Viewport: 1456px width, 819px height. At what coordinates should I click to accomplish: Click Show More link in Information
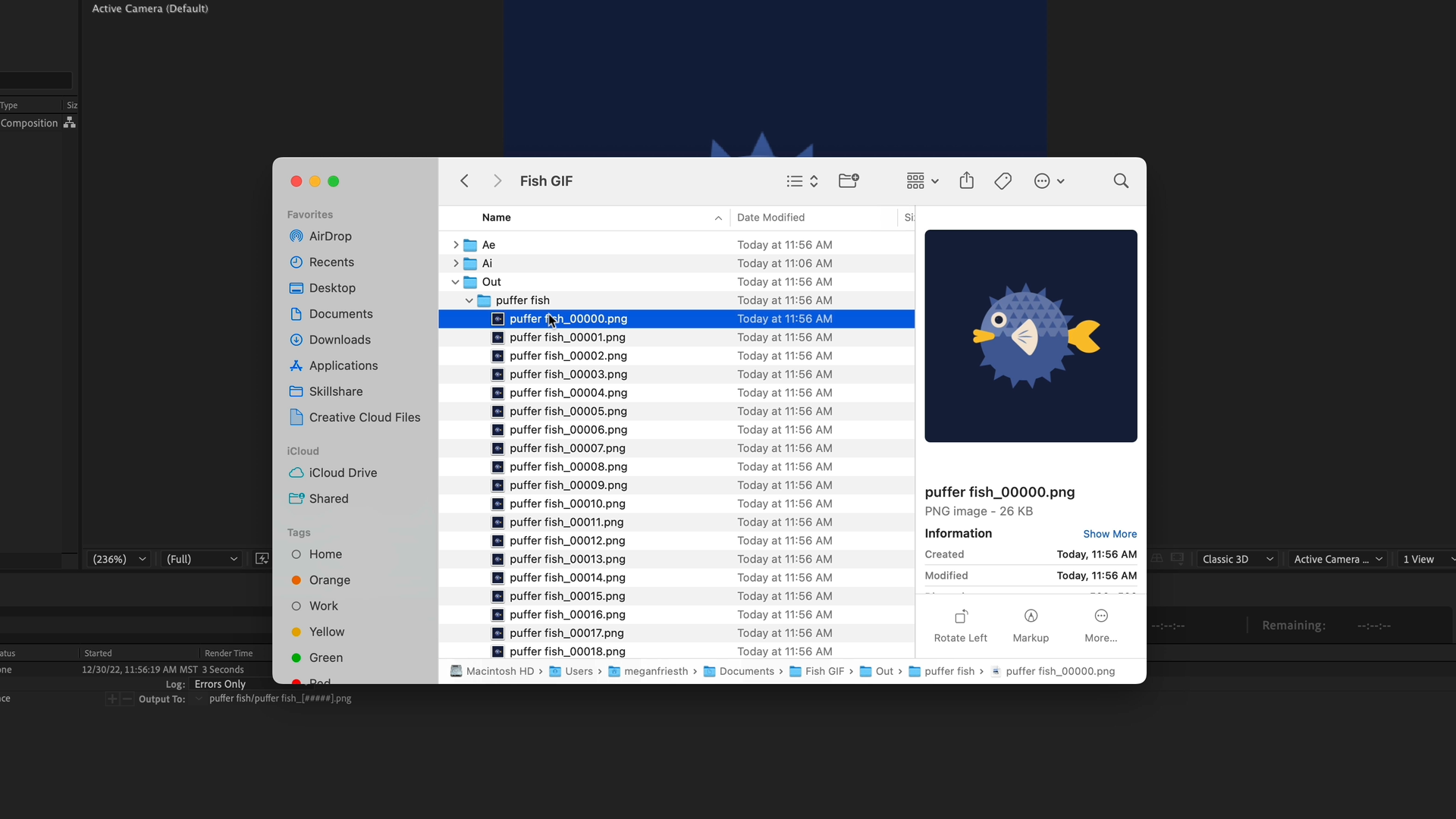[x=1109, y=534]
